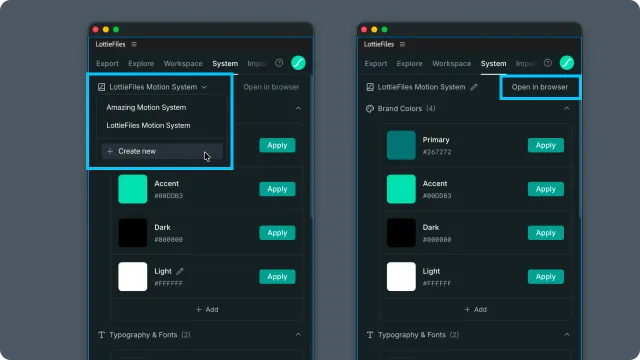640x360 pixels.
Task: Edit system name with pencil in right window
Action: [473, 87]
